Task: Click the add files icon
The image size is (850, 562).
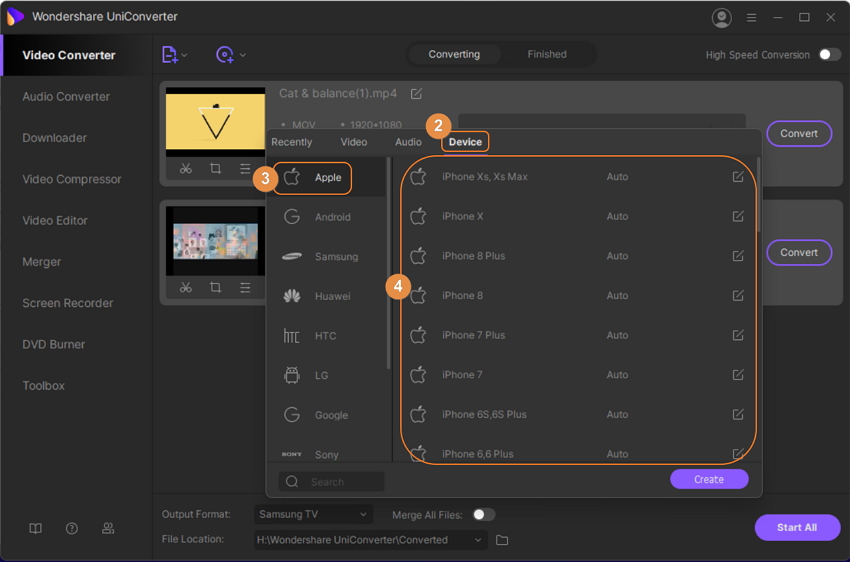Action: (x=170, y=55)
